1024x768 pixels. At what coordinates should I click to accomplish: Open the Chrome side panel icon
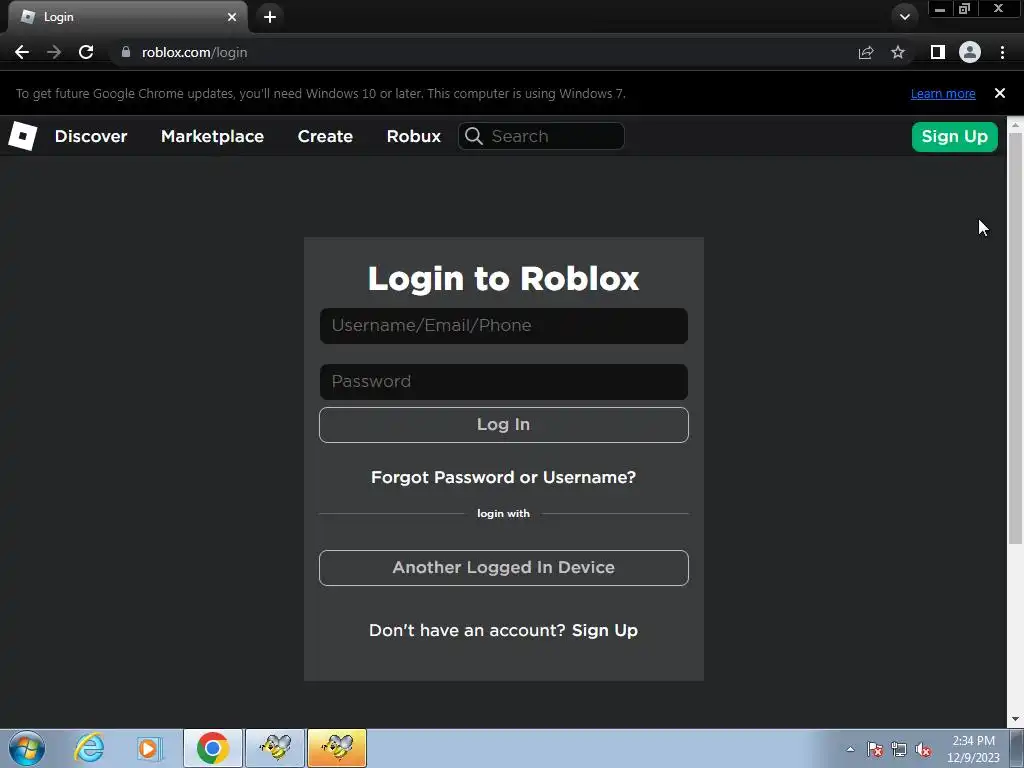click(938, 52)
